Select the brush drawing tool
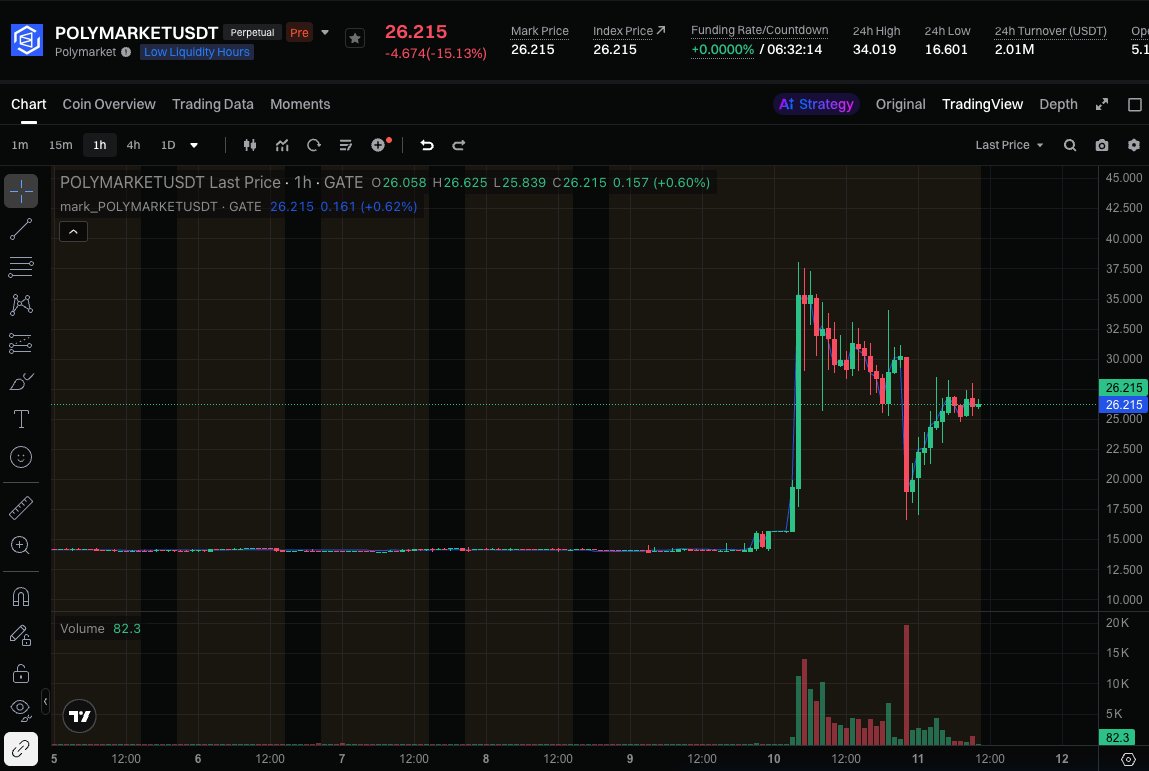The height and width of the screenshot is (771, 1149). (21, 381)
